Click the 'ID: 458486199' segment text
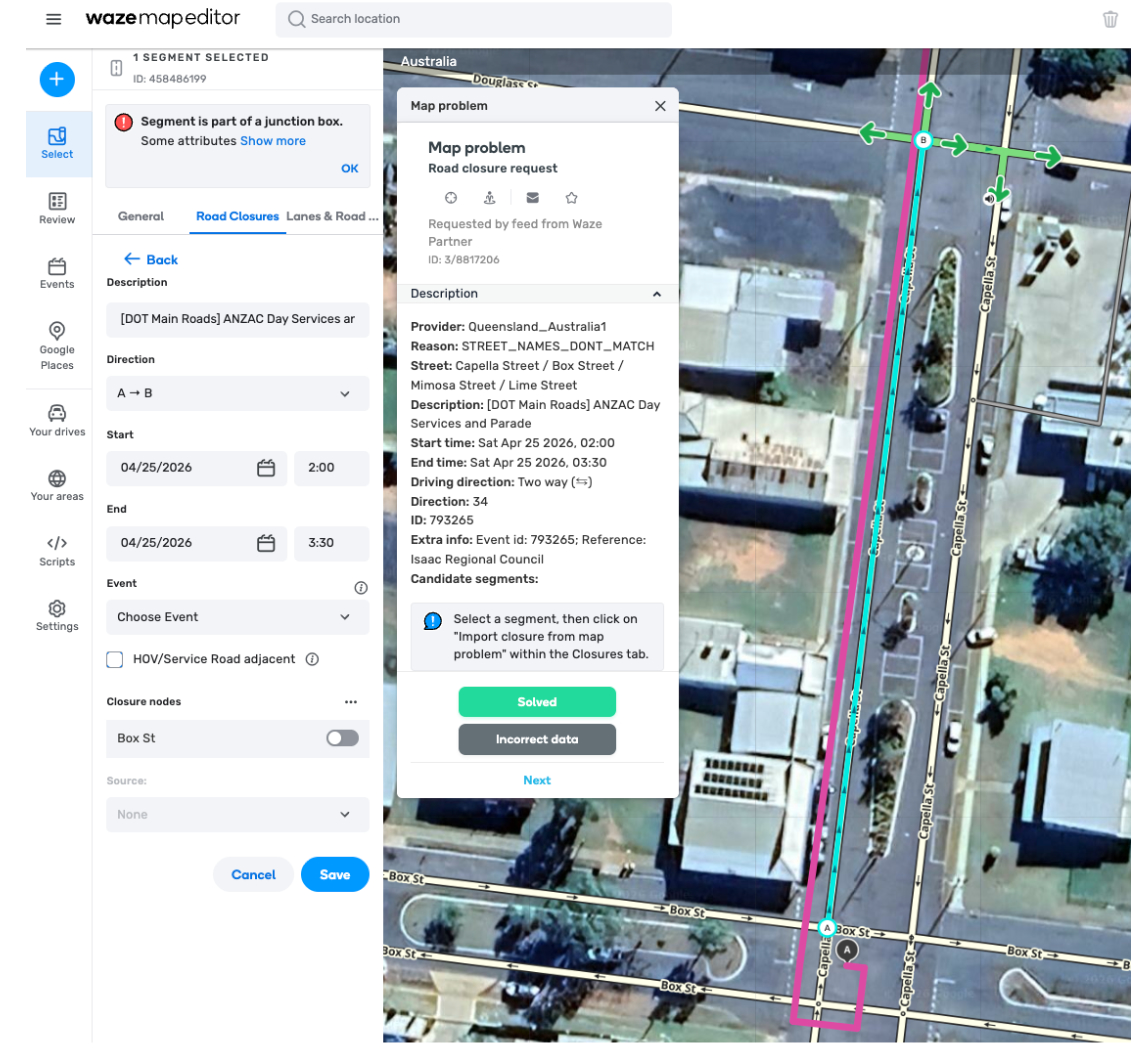 [x=169, y=79]
